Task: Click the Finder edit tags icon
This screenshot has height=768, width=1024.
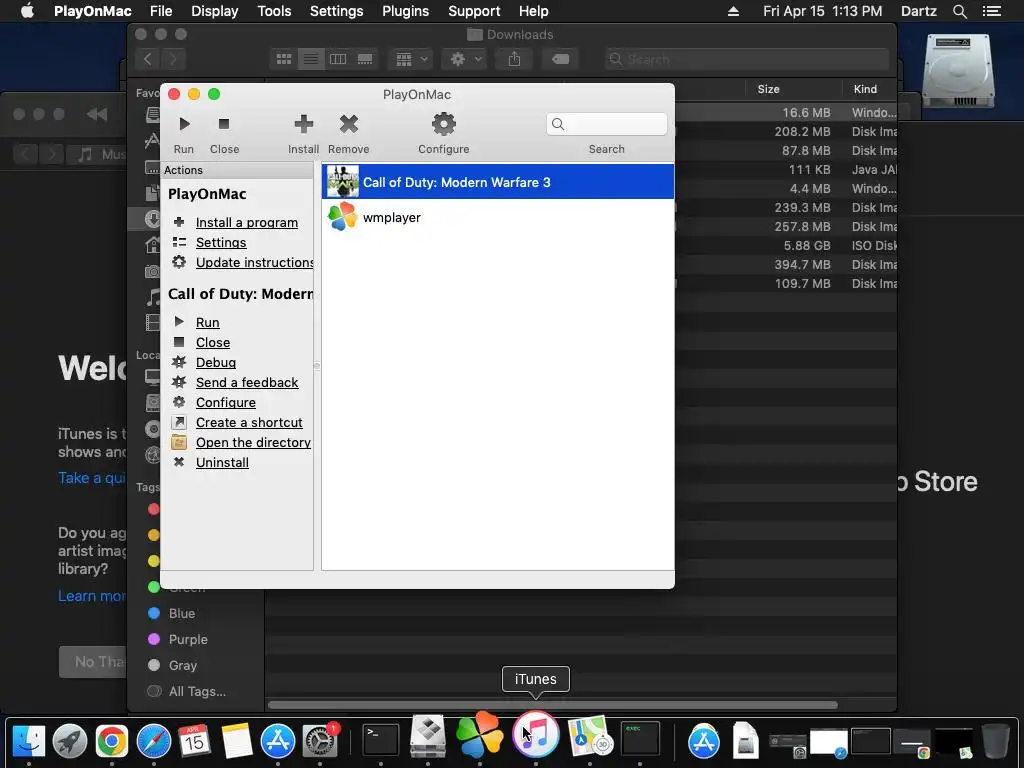Action: pos(560,59)
